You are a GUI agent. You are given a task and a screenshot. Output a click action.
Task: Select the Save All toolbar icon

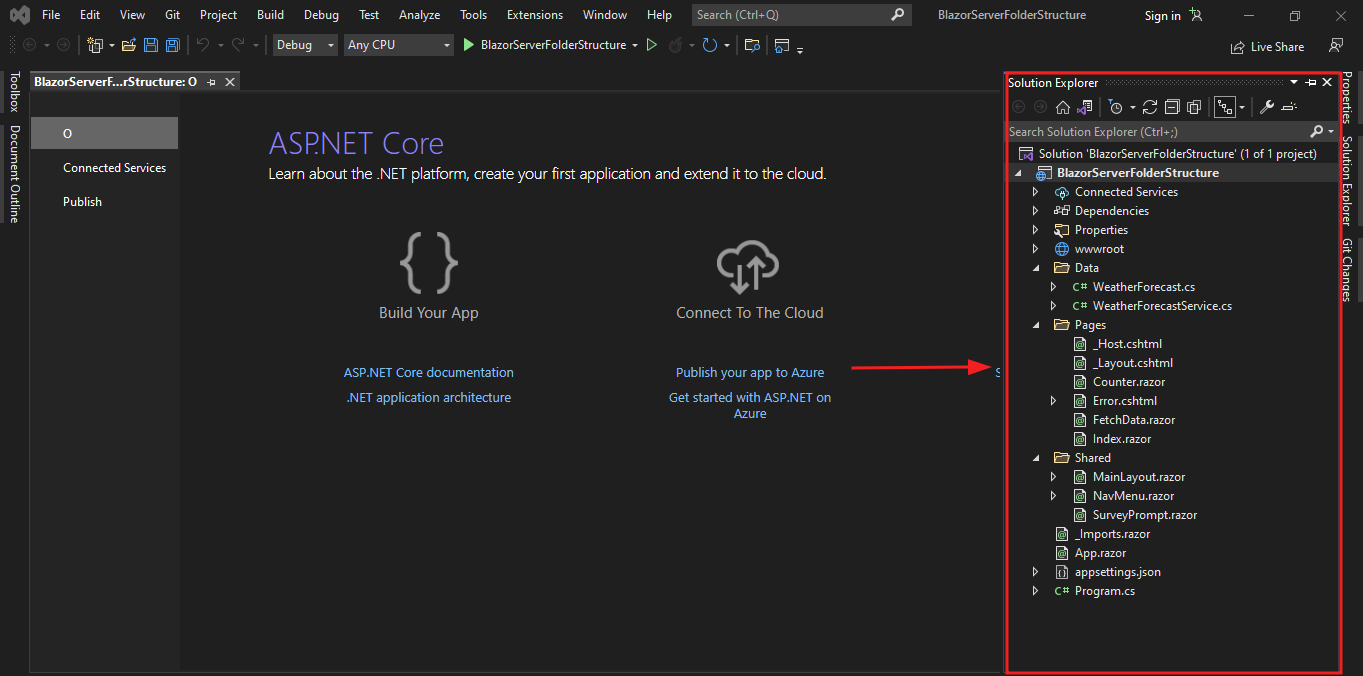click(172, 46)
